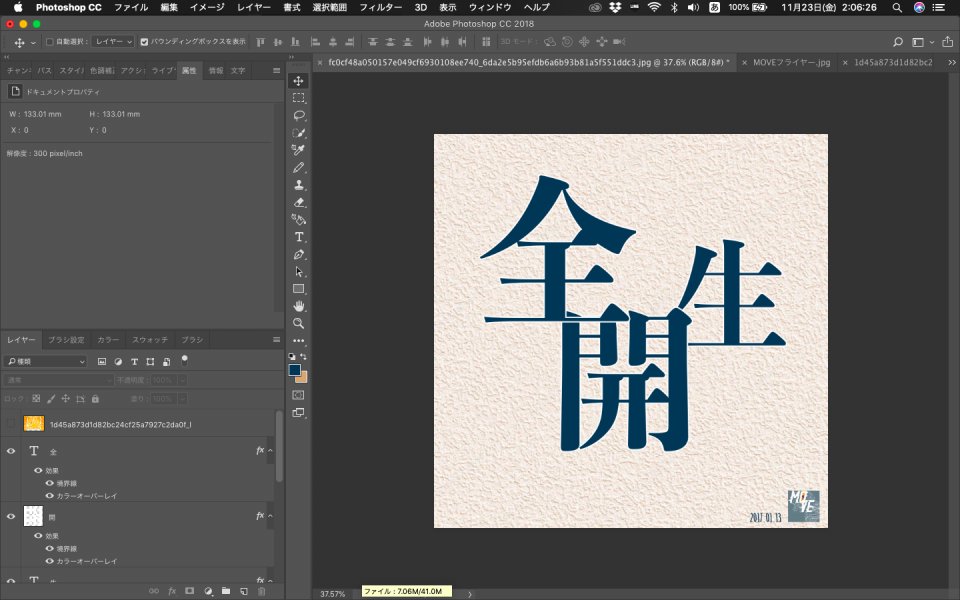The height and width of the screenshot is (600, 960).
Task: Pick the Eraser tool in toolbar
Action: (298, 202)
